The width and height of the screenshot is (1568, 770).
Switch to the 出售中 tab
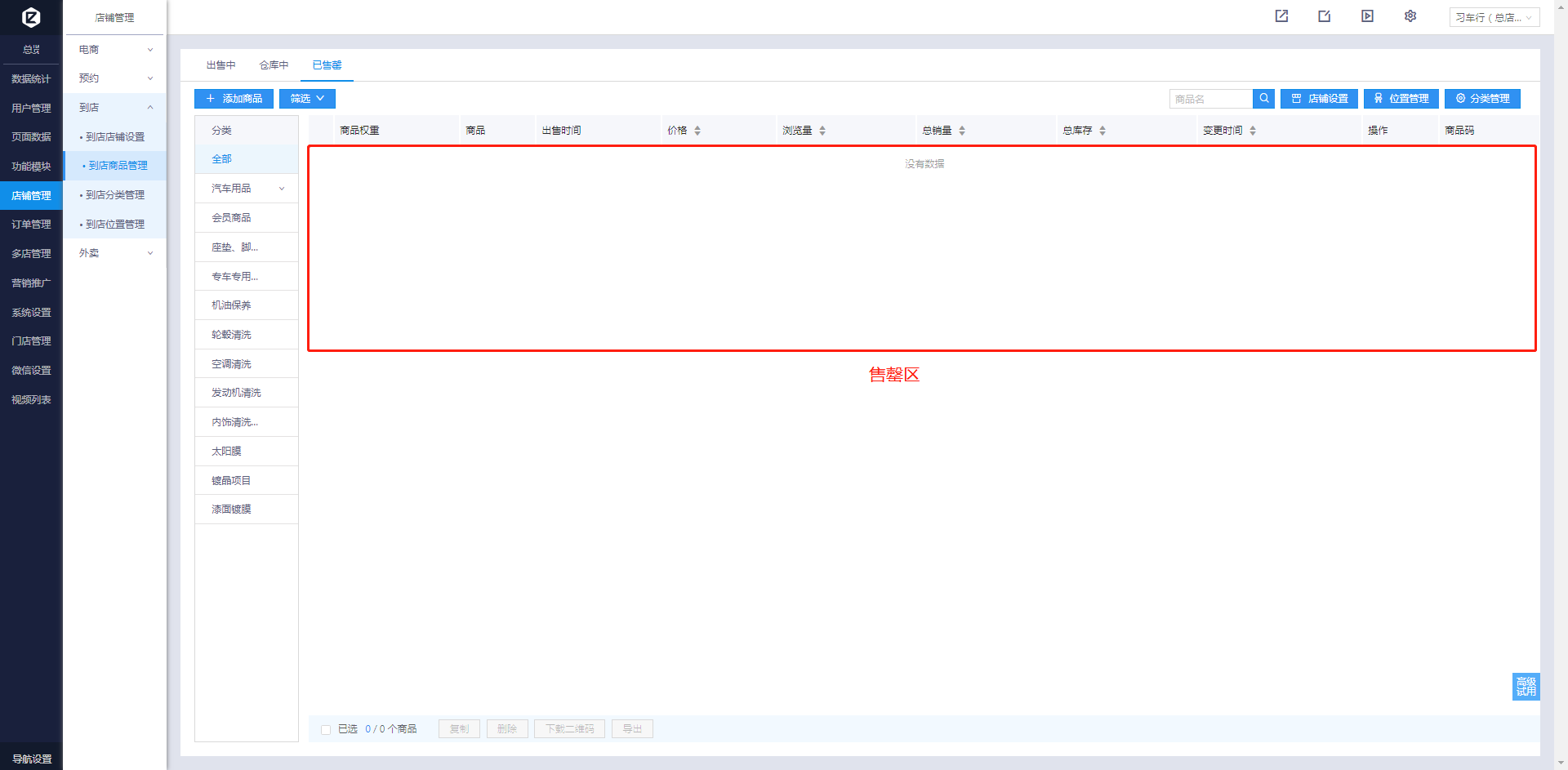coord(220,65)
